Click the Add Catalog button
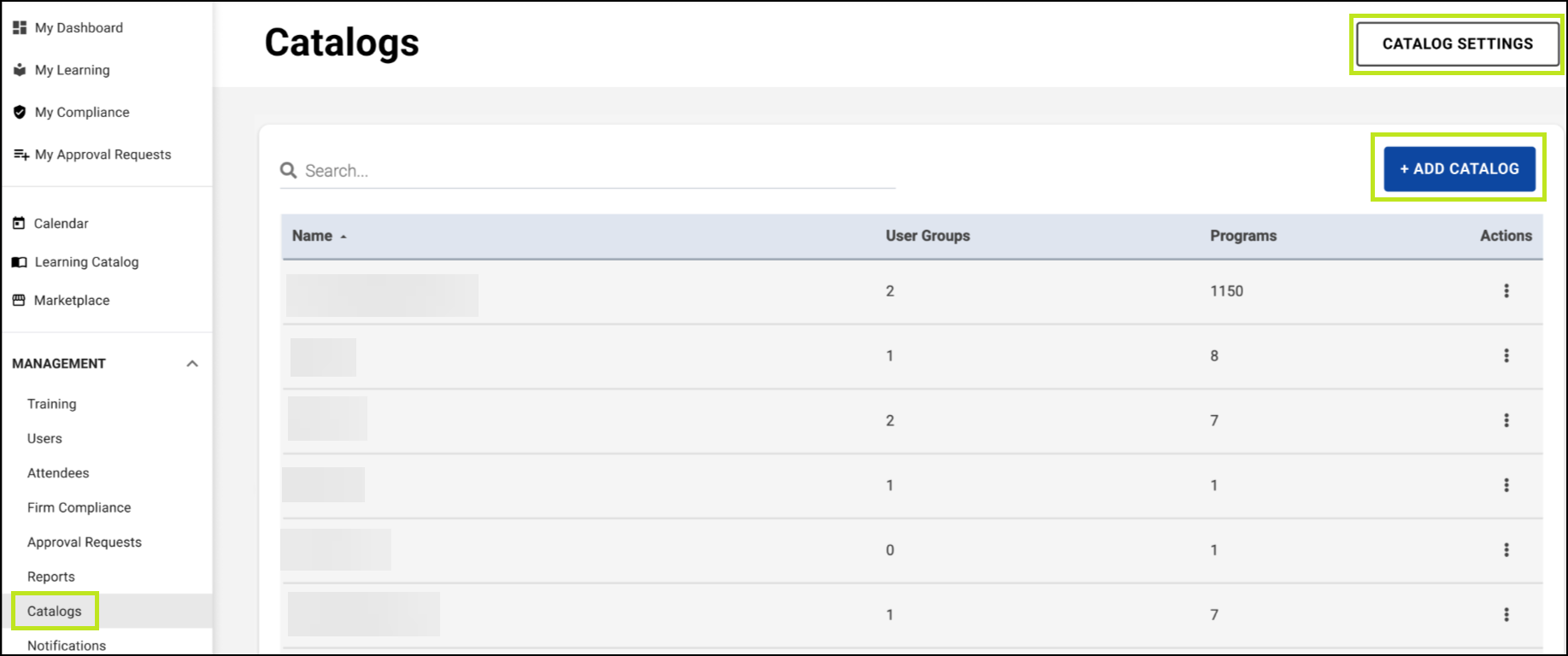Screen dimensions: 1568x656 click(x=1459, y=169)
